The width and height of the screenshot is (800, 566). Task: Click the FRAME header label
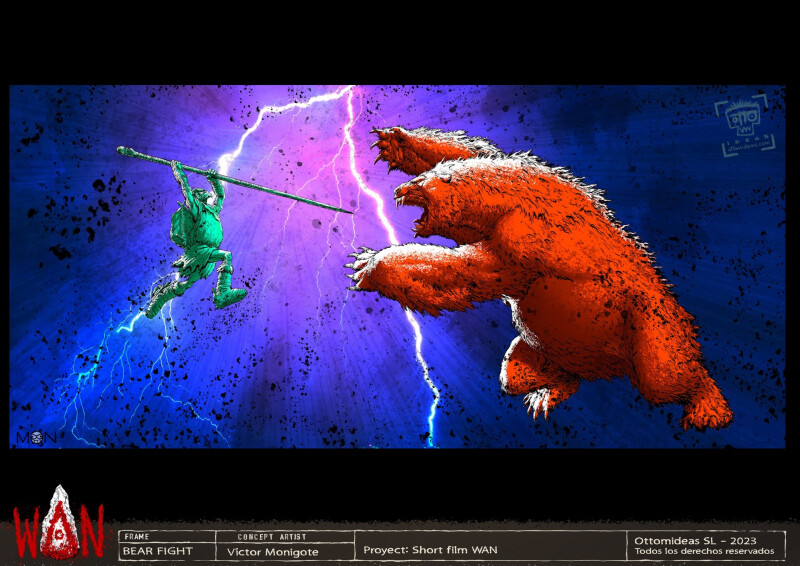click(135, 536)
